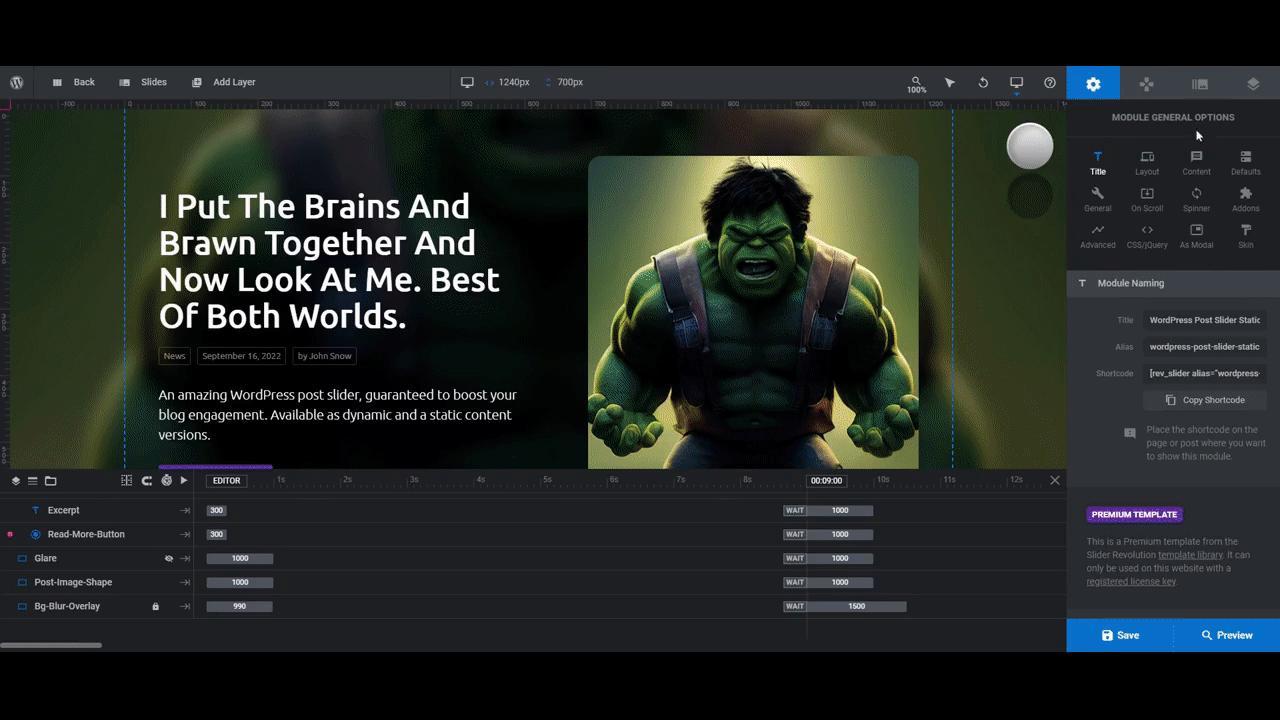Click the timeline frame selection grid icon
The width and height of the screenshot is (1280, 720).
coord(126,481)
